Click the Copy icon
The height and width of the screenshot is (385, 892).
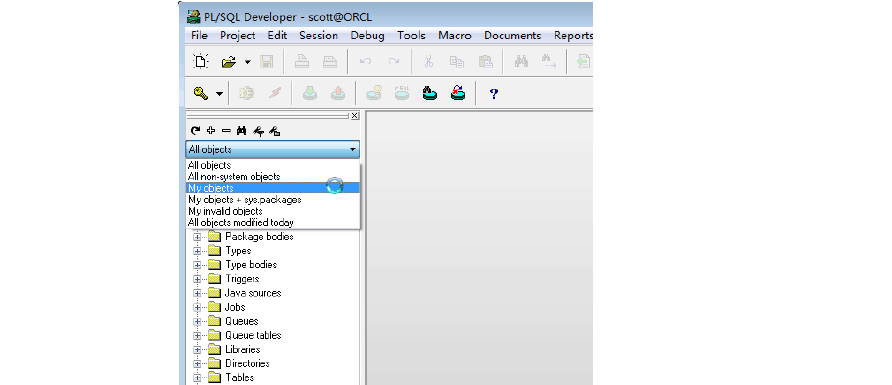click(457, 61)
